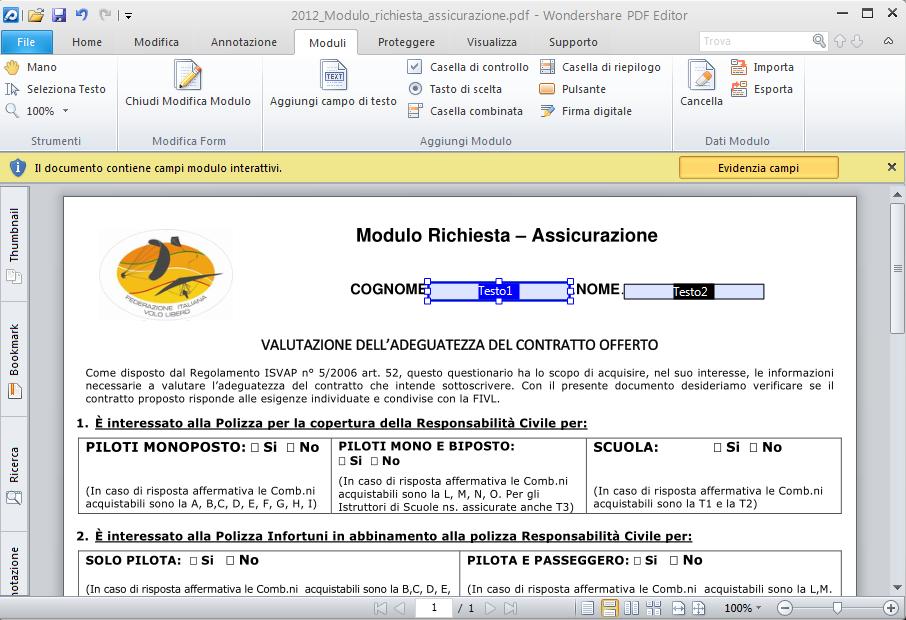Viewport: 906px width, 620px height.
Task: Switch to two-page facing view
Action: coord(632,608)
